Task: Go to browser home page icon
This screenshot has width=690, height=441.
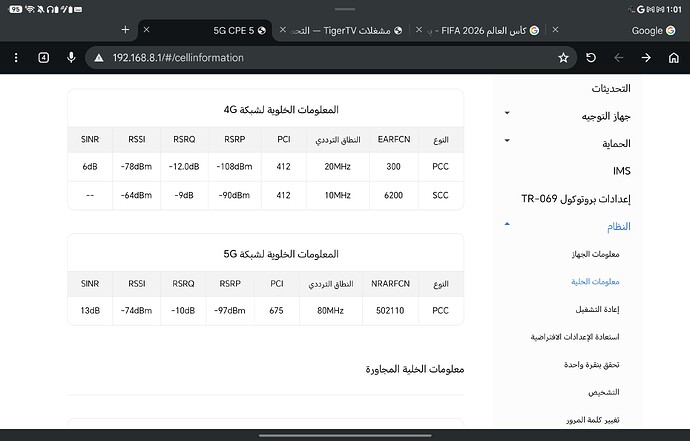Action: 674,58
